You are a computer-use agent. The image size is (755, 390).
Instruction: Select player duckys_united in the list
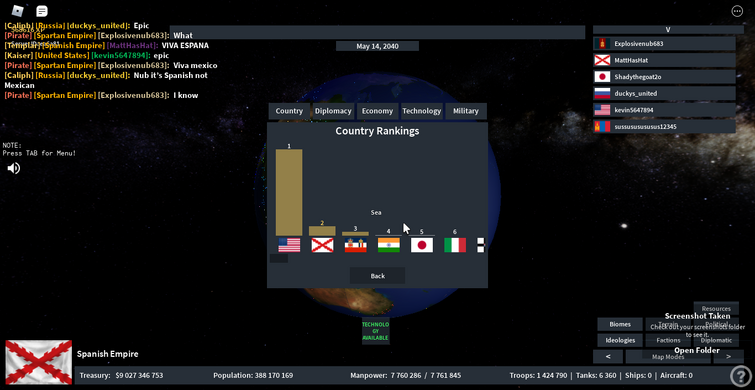[x=664, y=93]
